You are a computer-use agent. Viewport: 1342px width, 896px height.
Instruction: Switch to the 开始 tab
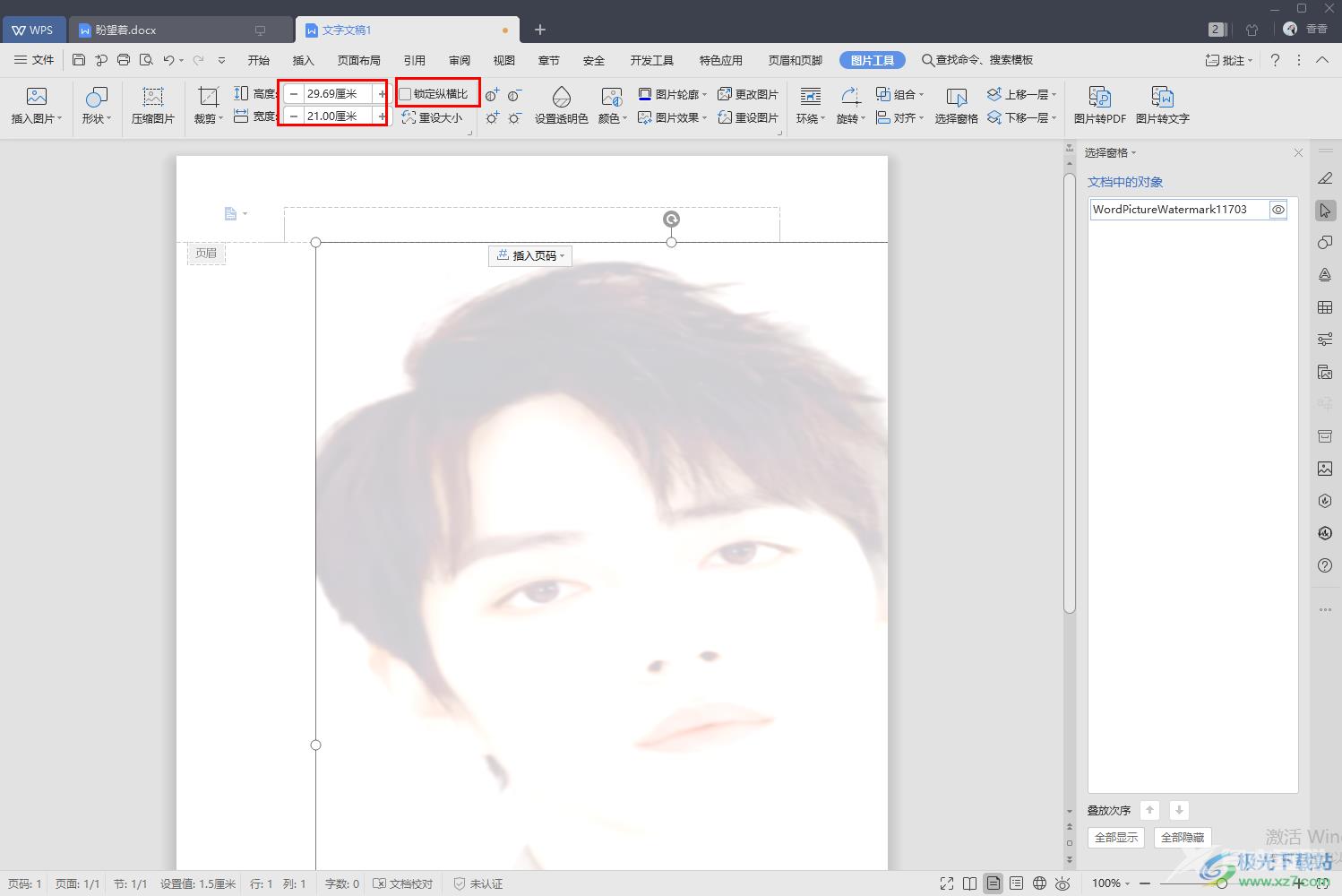[x=259, y=60]
